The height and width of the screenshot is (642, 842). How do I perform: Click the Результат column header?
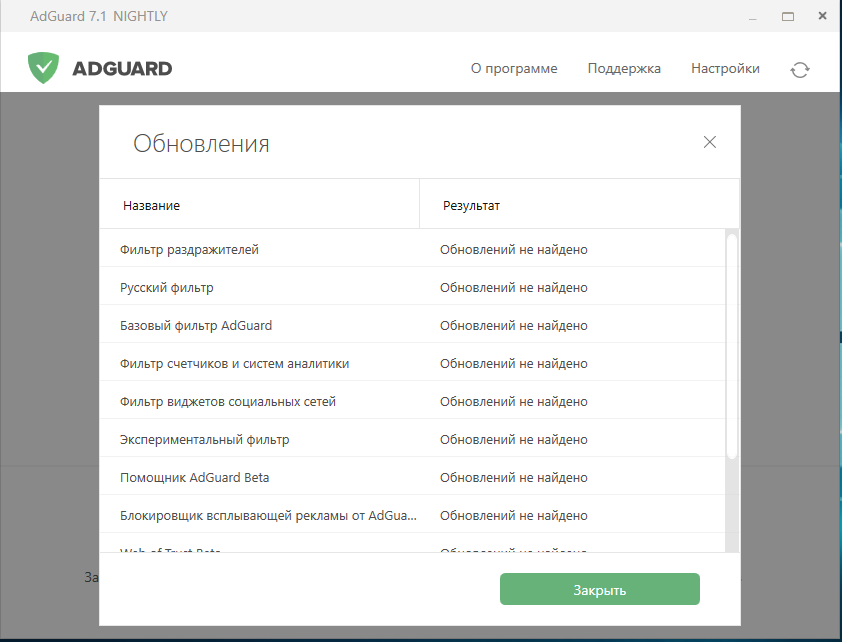(579, 204)
